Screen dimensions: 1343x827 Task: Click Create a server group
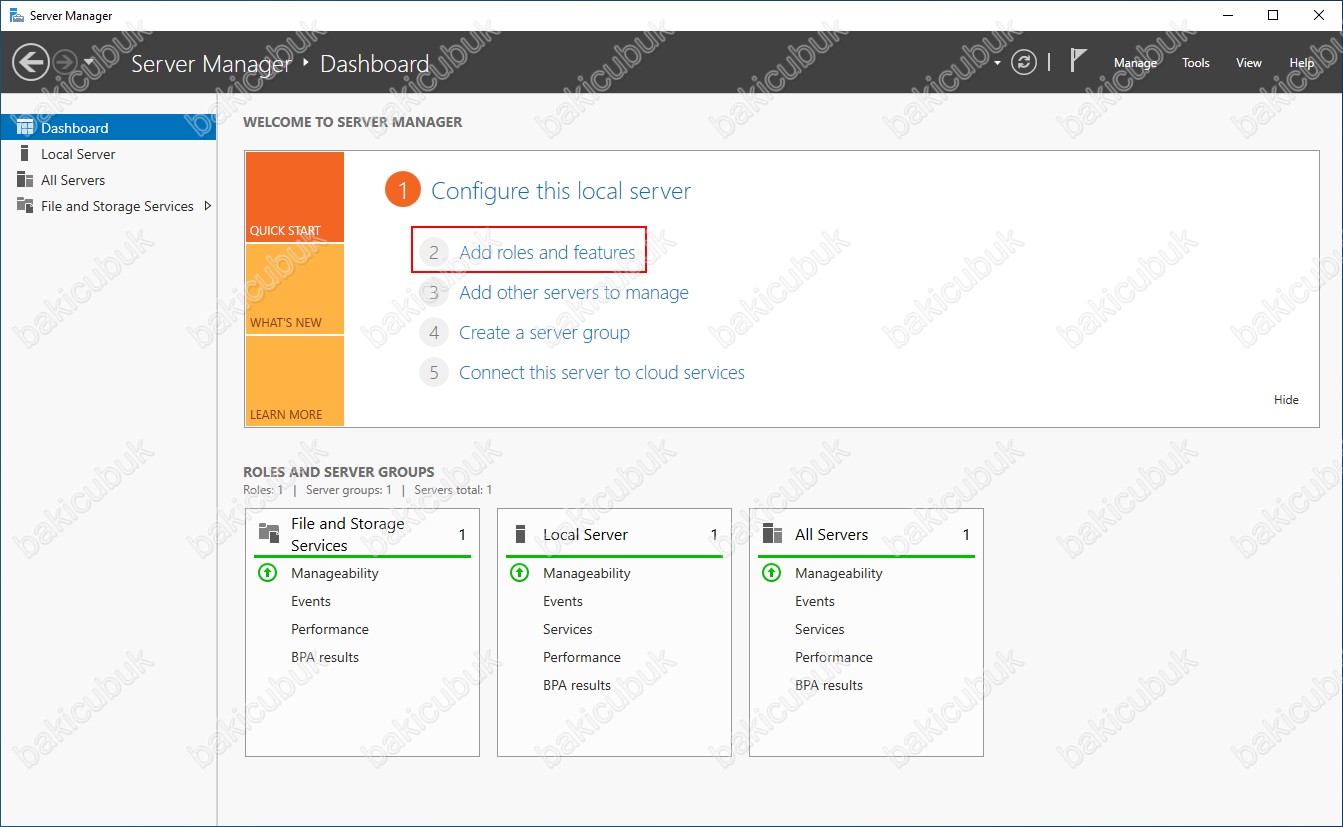(x=544, y=333)
